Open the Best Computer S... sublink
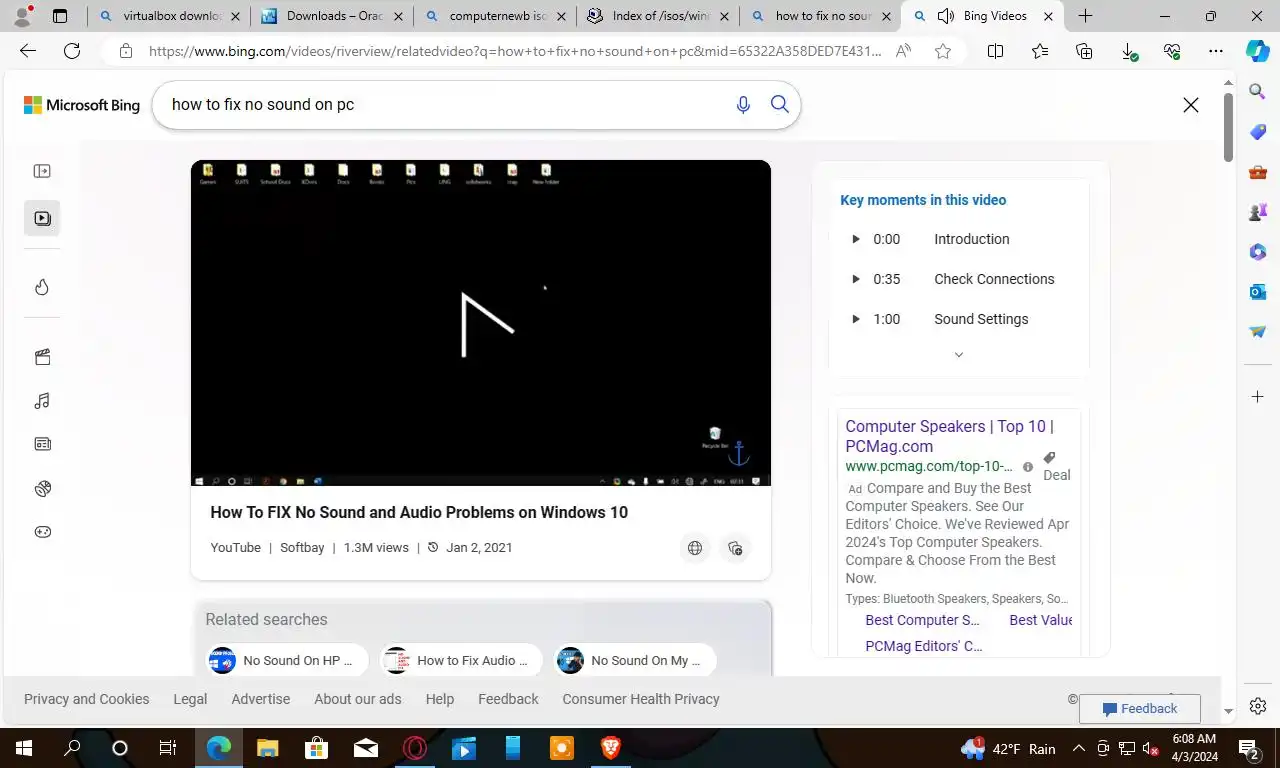Screen dimensions: 1280x768 tap(922, 620)
